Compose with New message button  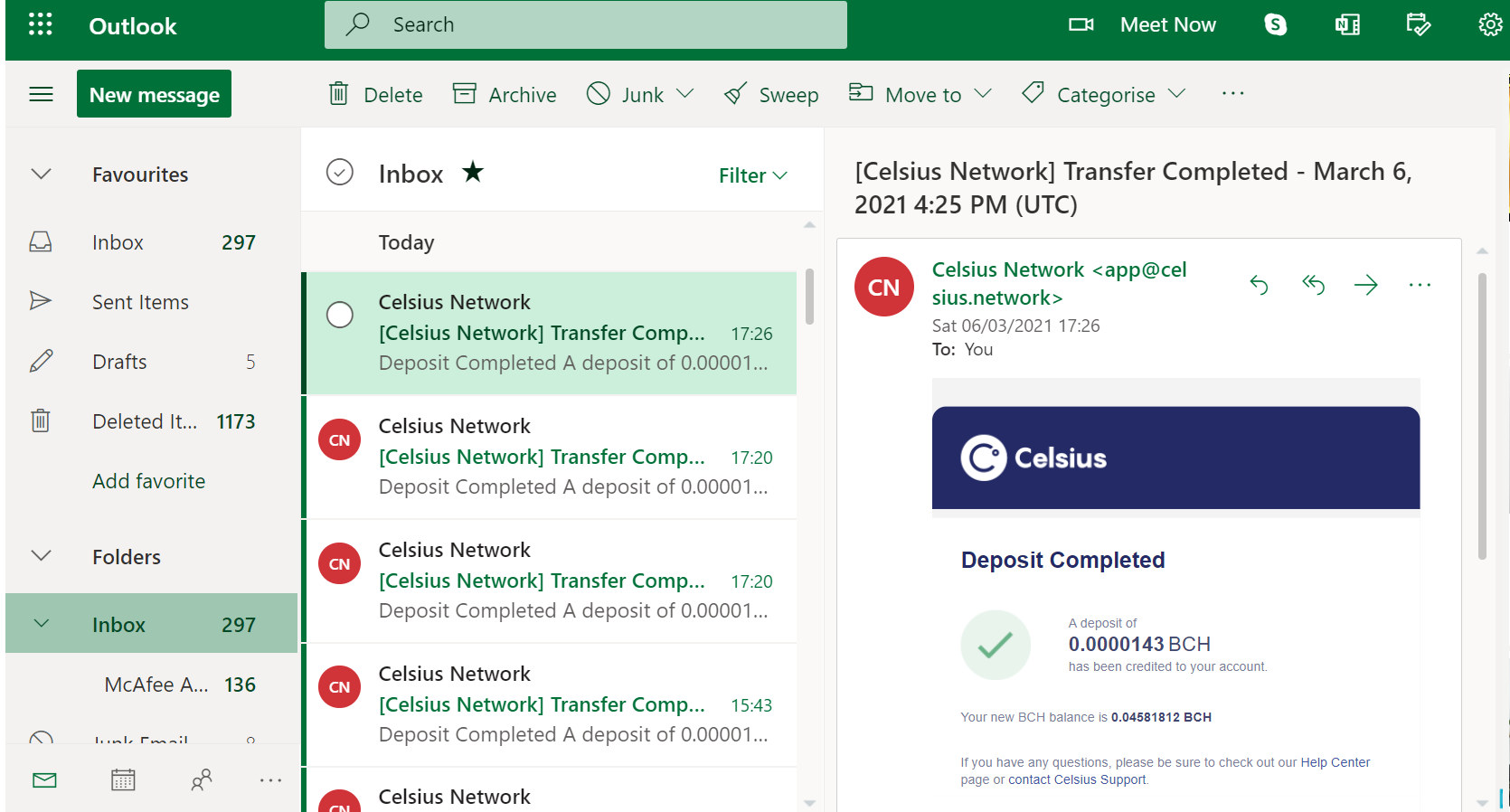(x=154, y=94)
